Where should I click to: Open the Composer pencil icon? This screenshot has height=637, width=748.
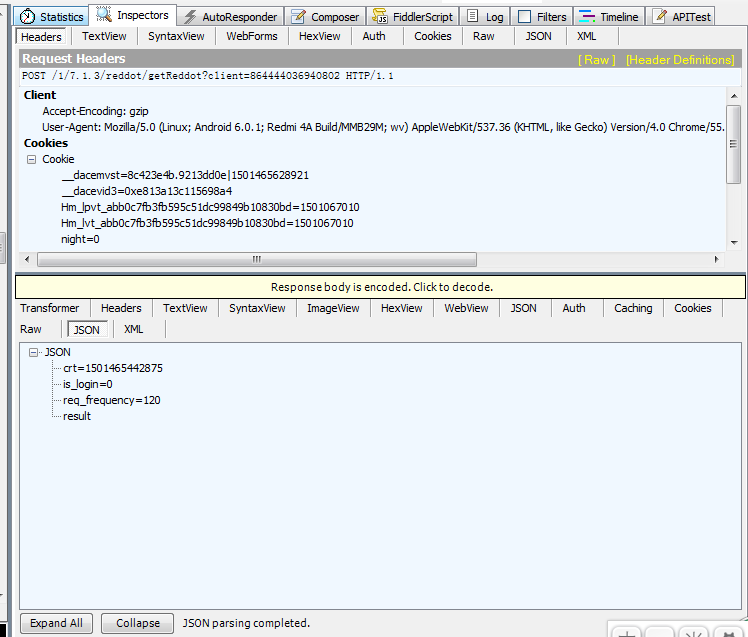click(298, 17)
